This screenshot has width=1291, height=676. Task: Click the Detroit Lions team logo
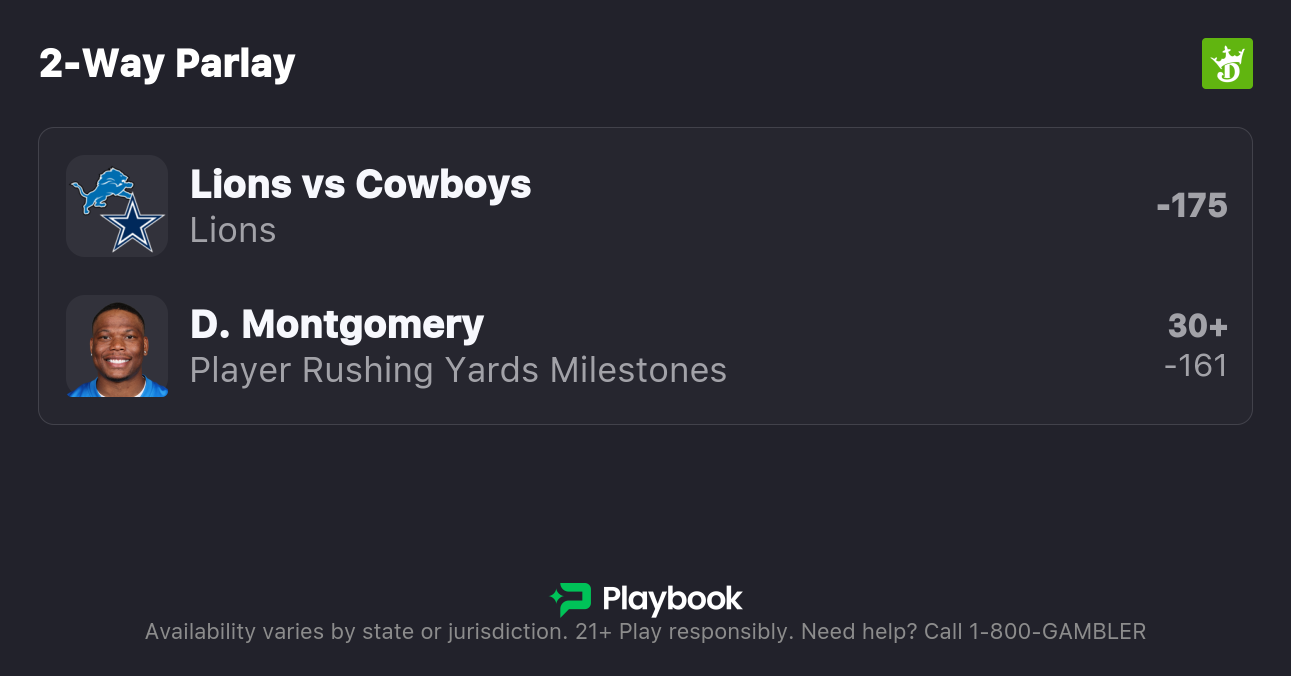point(102,189)
